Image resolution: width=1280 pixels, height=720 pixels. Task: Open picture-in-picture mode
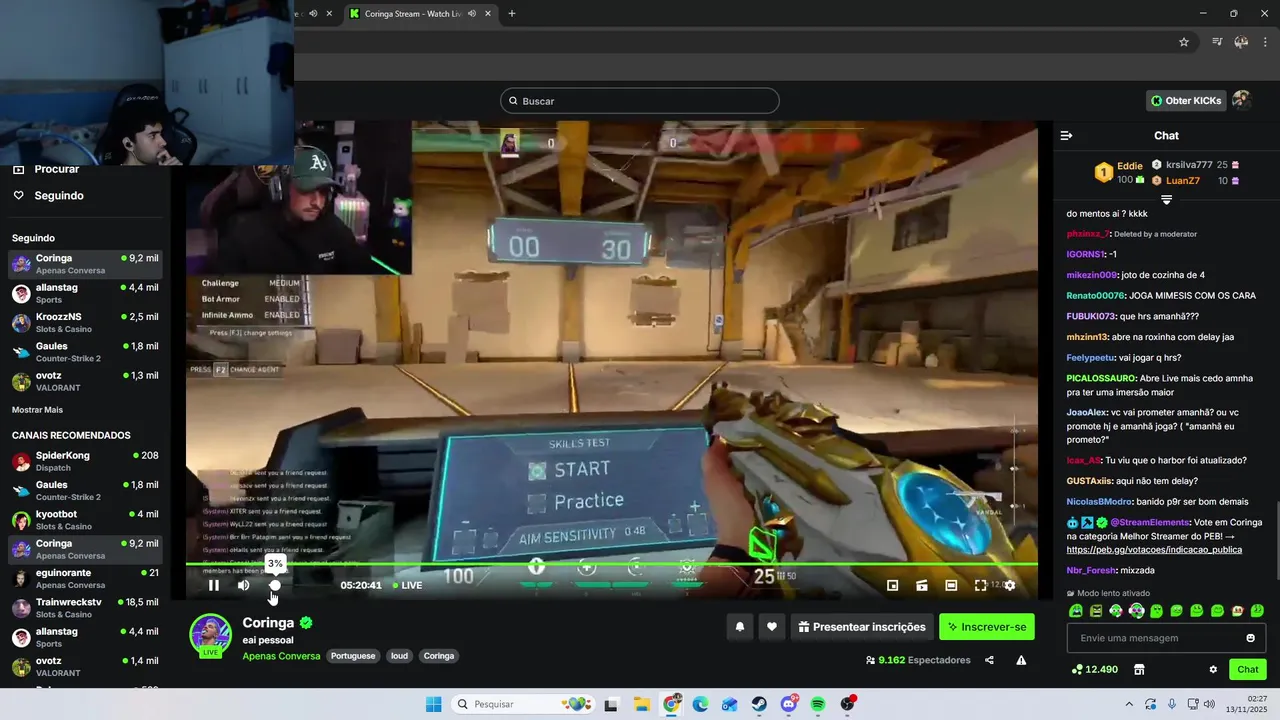pos(892,585)
